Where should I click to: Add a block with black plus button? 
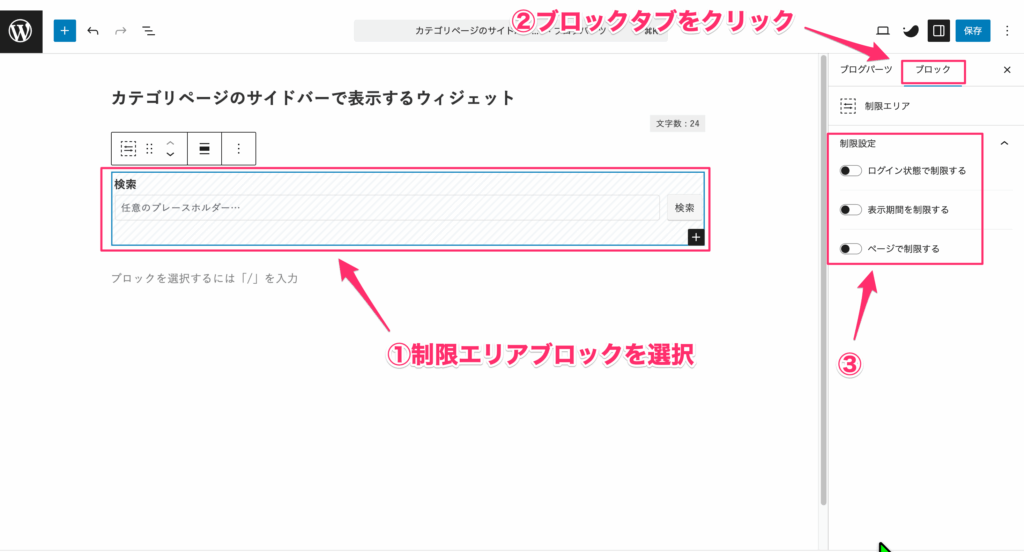click(x=696, y=237)
